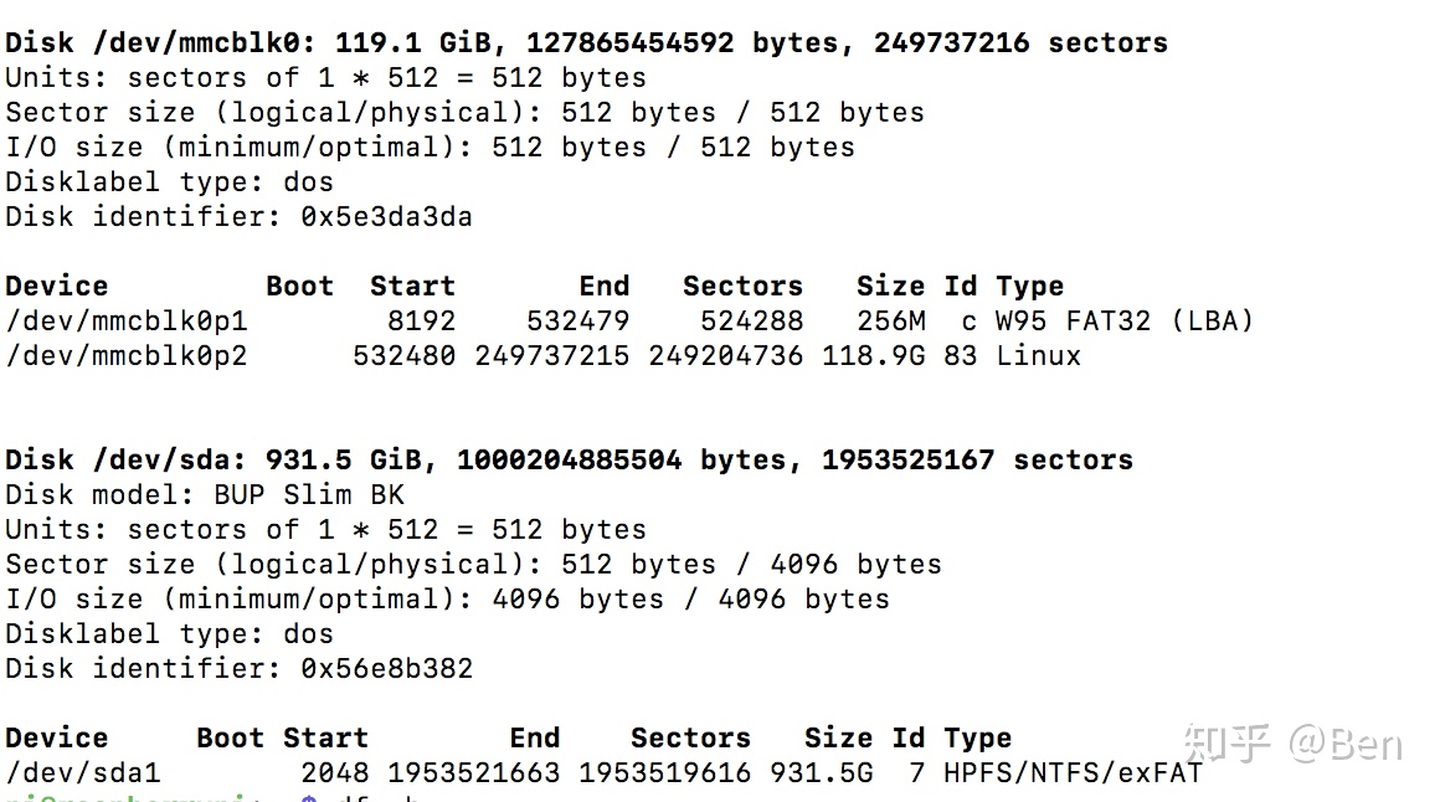Click the Disk /dev/mmcblk0 heading line
Image resolution: width=1440 pixels, height=802 pixels.
(586, 43)
